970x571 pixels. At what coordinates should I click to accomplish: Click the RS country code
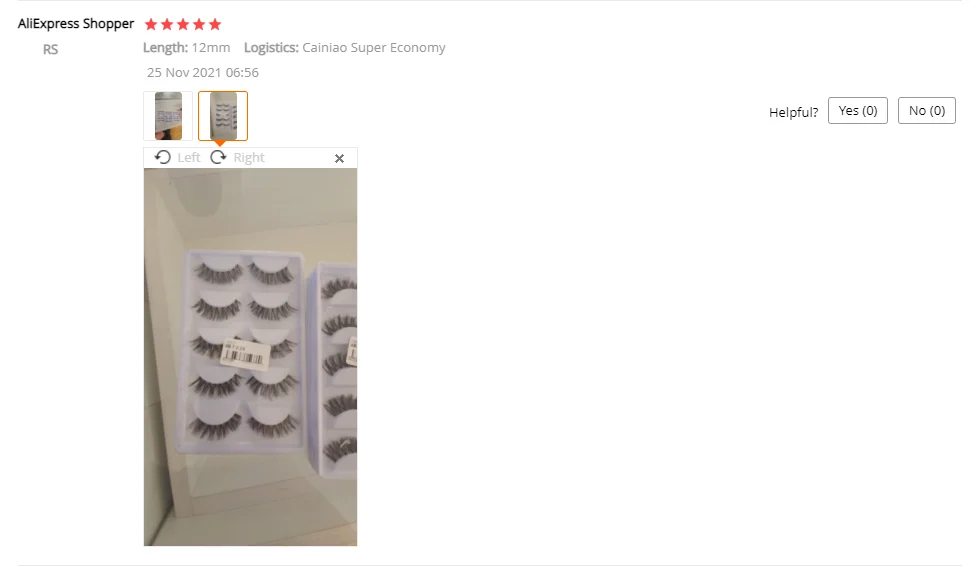point(50,49)
